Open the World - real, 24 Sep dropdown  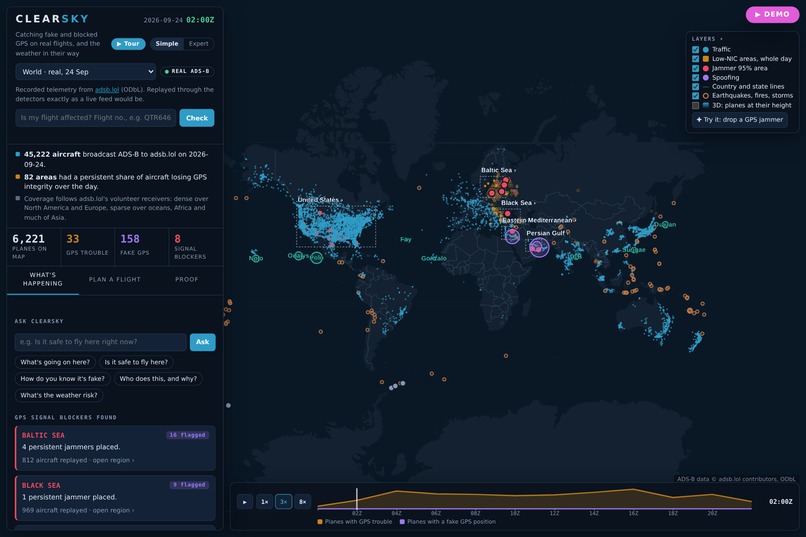[85, 72]
